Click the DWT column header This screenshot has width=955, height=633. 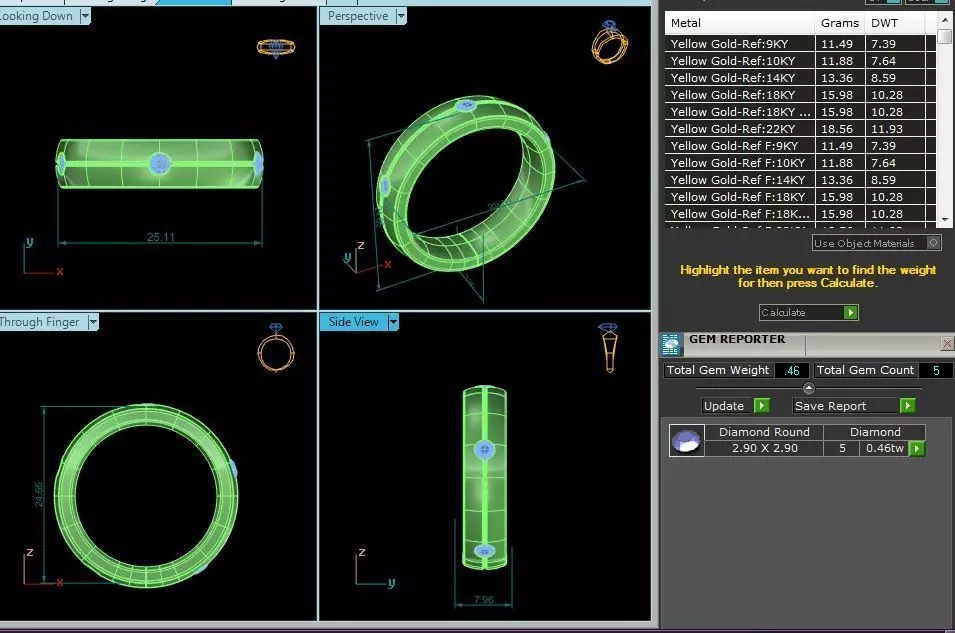pyautogui.click(x=895, y=23)
